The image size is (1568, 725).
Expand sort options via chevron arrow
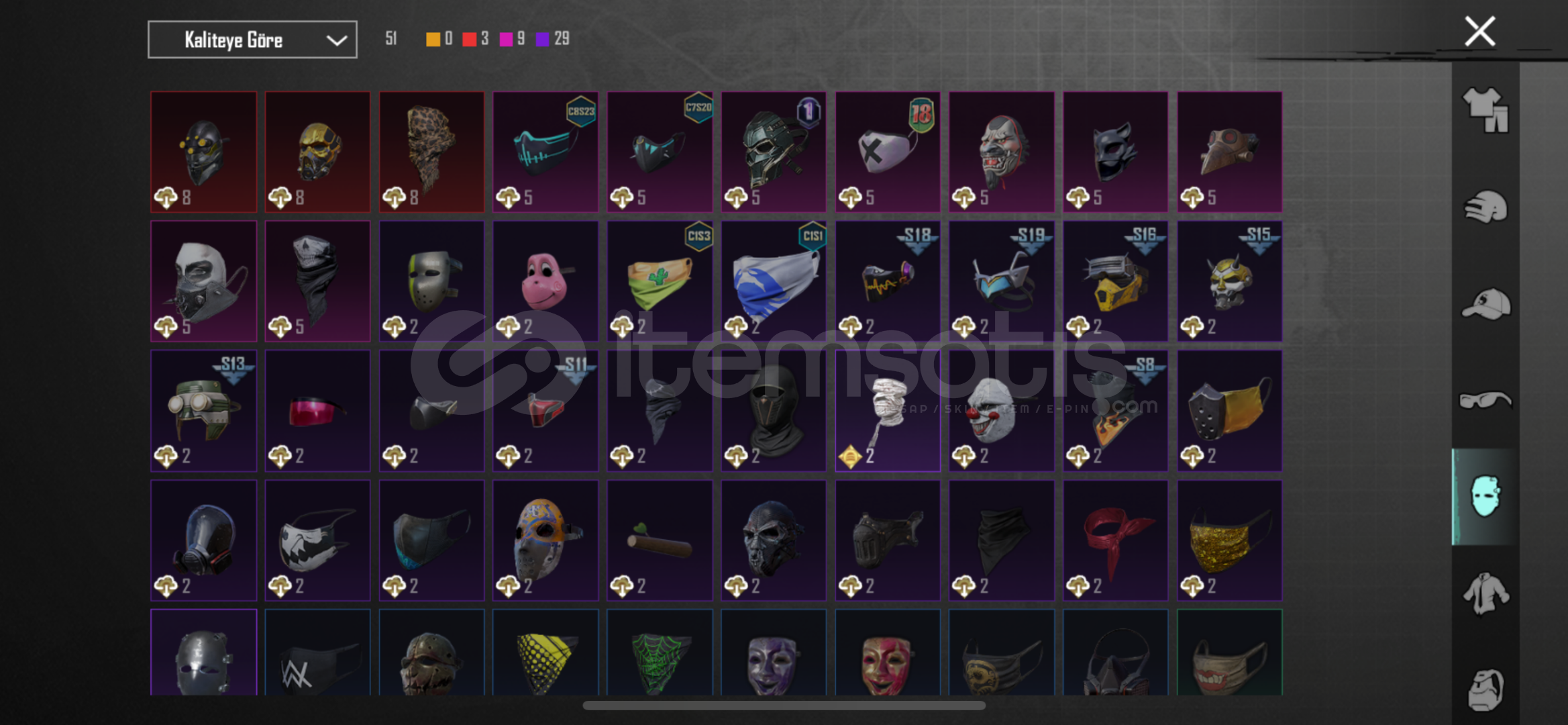pyautogui.click(x=336, y=40)
